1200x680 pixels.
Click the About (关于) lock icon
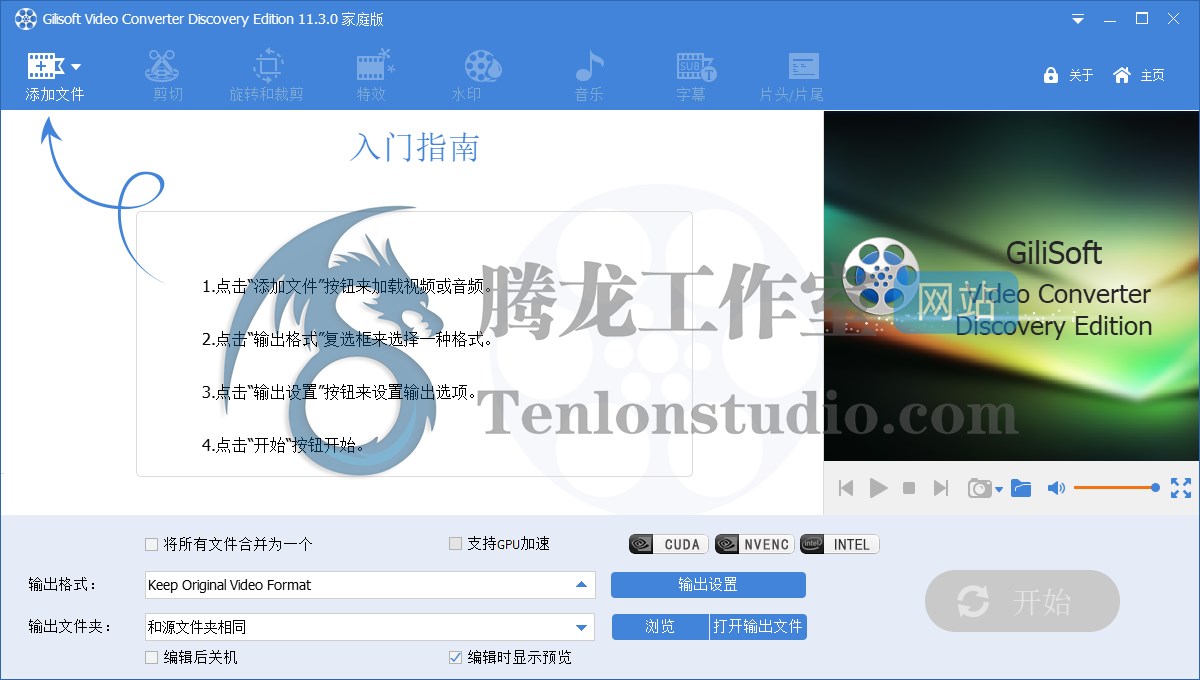point(1051,75)
